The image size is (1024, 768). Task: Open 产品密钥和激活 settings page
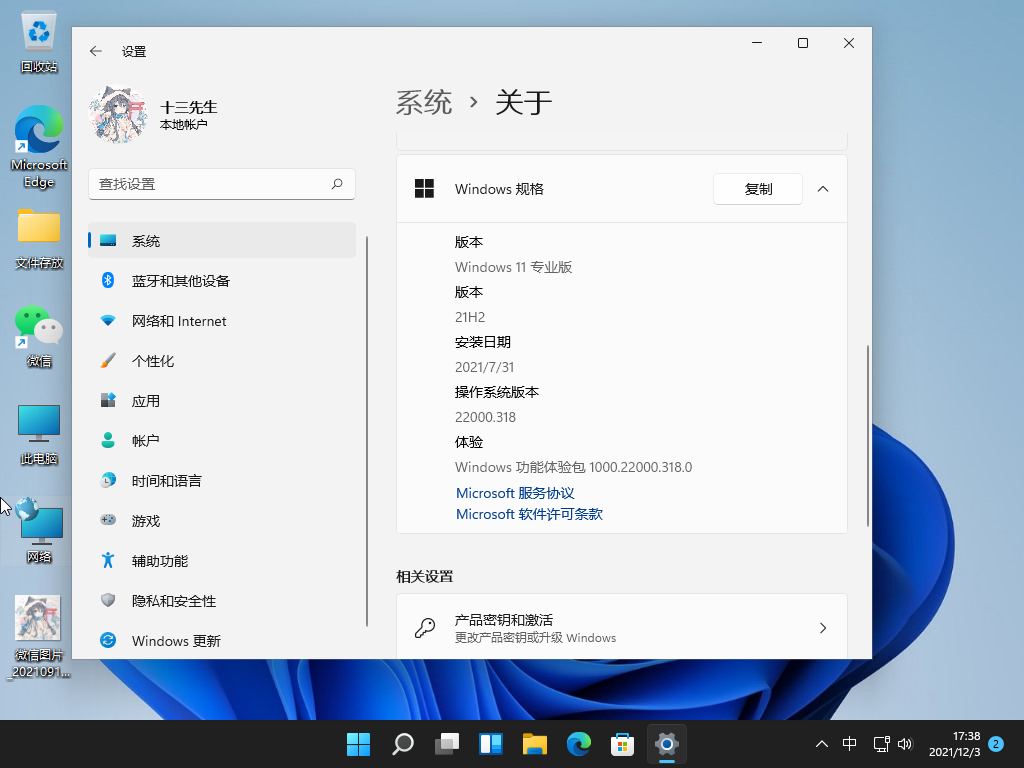click(621, 628)
